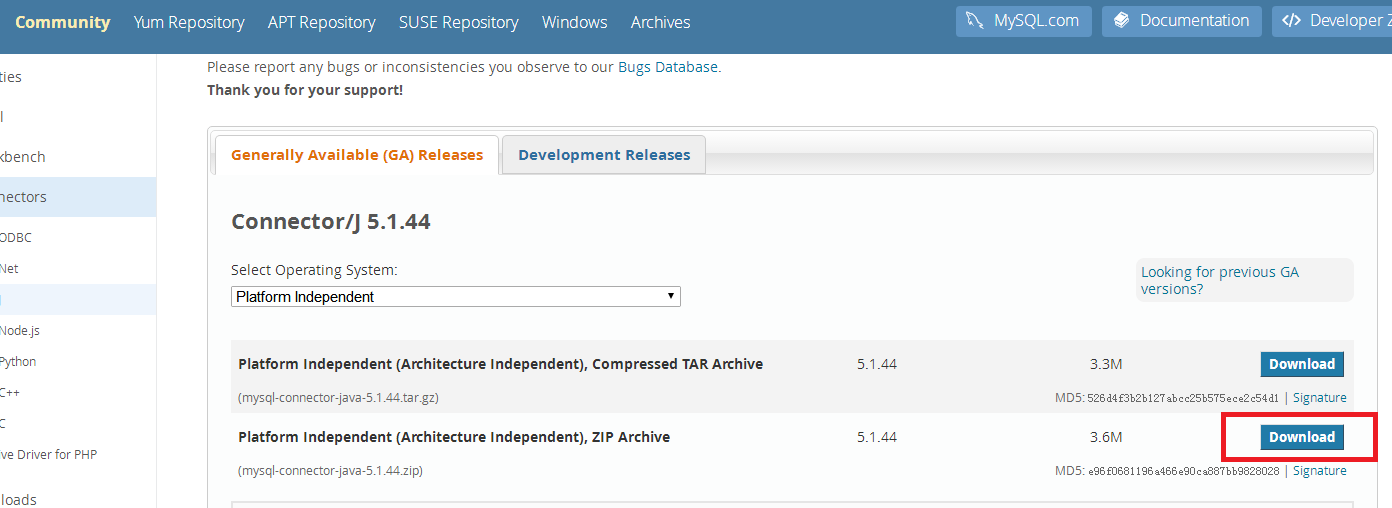Viewport: 1392px width, 508px height.
Task: Open the Documentation button
Action: point(1182,21)
